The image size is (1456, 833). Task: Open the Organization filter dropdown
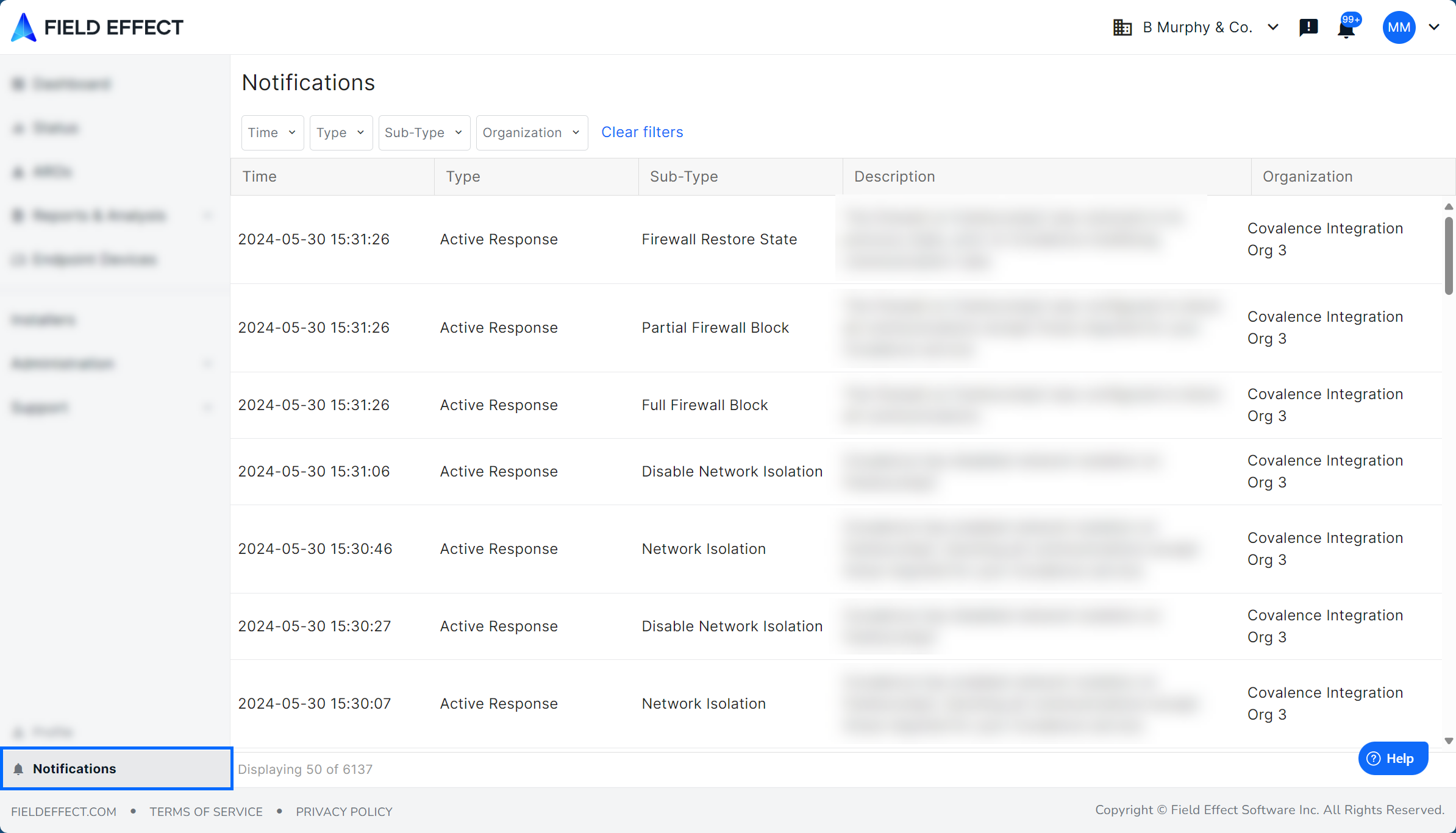(x=531, y=132)
